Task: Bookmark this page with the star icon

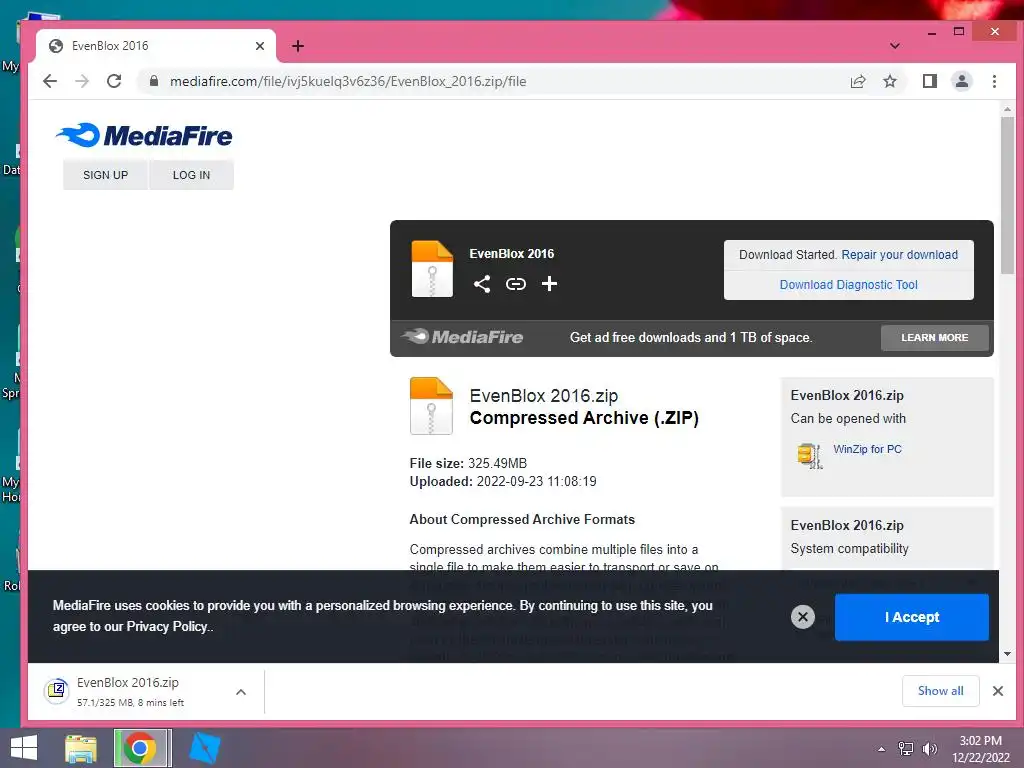Action: tap(889, 81)
